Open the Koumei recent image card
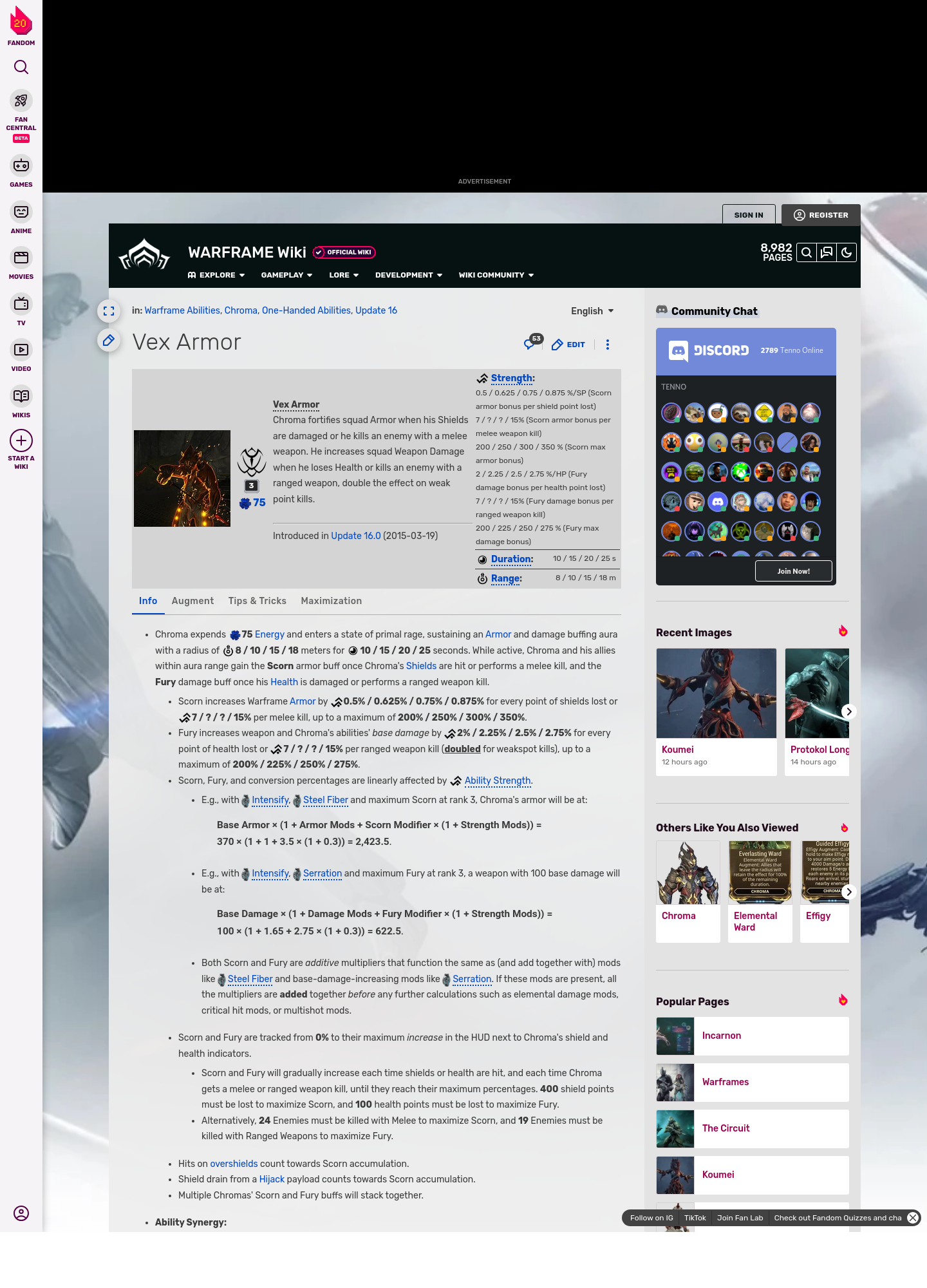The width and height of the screenshot is (927, 1288). (x=716, y=712)
